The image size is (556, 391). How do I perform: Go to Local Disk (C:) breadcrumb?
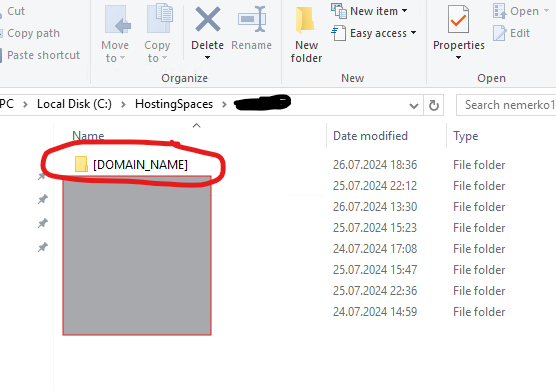pyautogui.click(x=74, y=104)
